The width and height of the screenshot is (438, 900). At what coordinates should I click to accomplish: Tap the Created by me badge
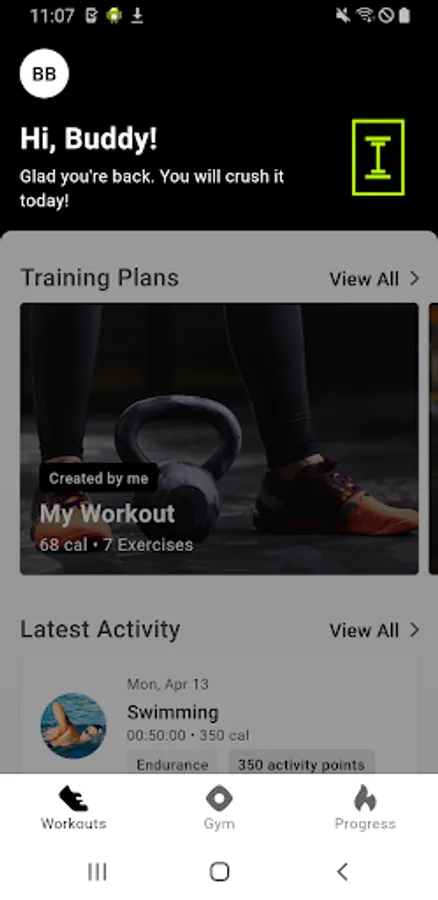point(99,478)
